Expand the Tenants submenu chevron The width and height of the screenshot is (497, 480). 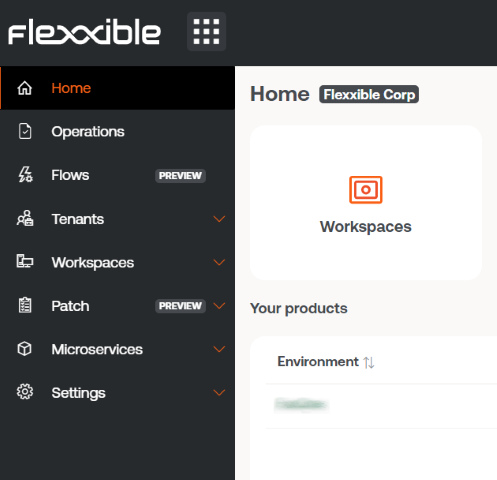coord(219,219)
